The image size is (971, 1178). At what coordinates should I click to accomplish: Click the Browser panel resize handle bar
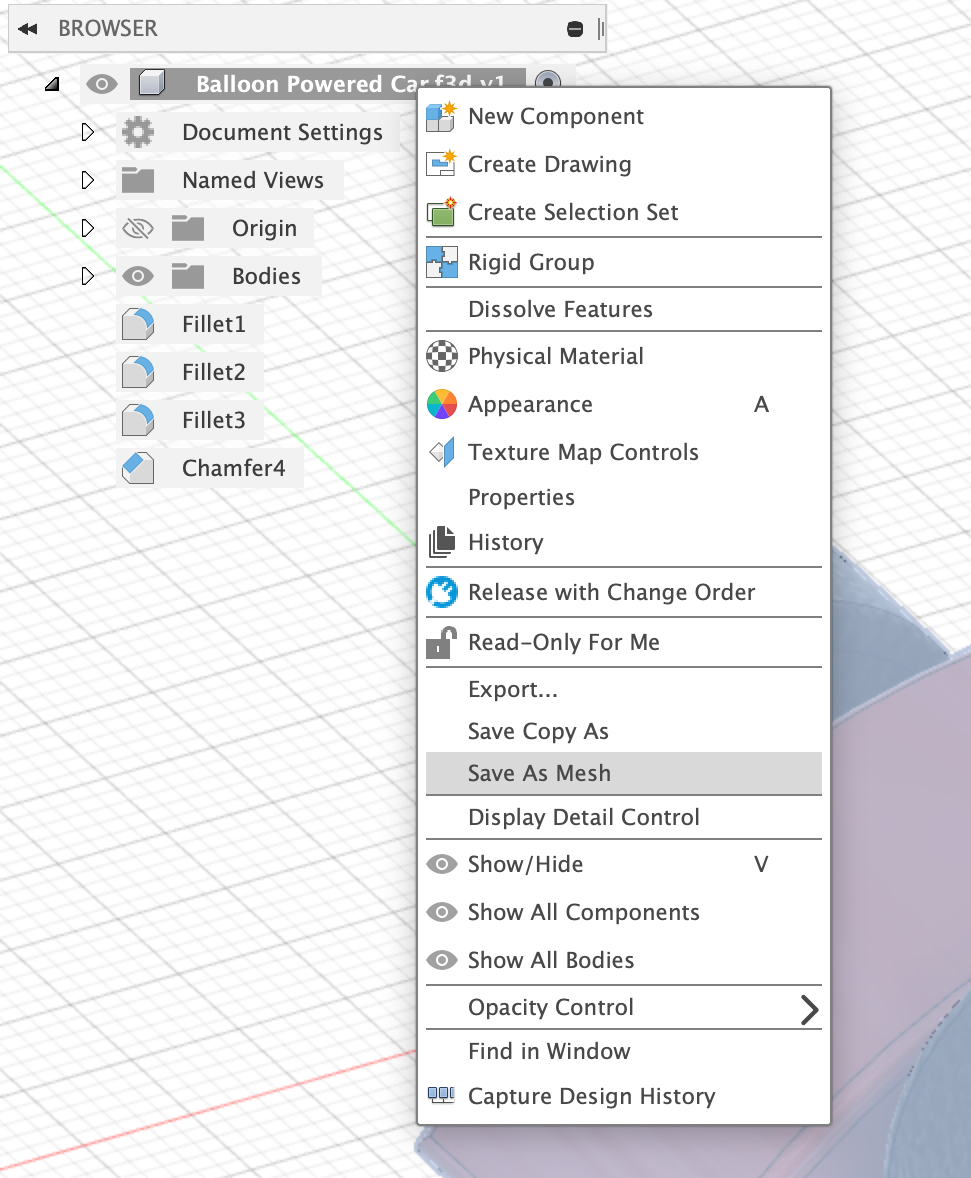600,29
